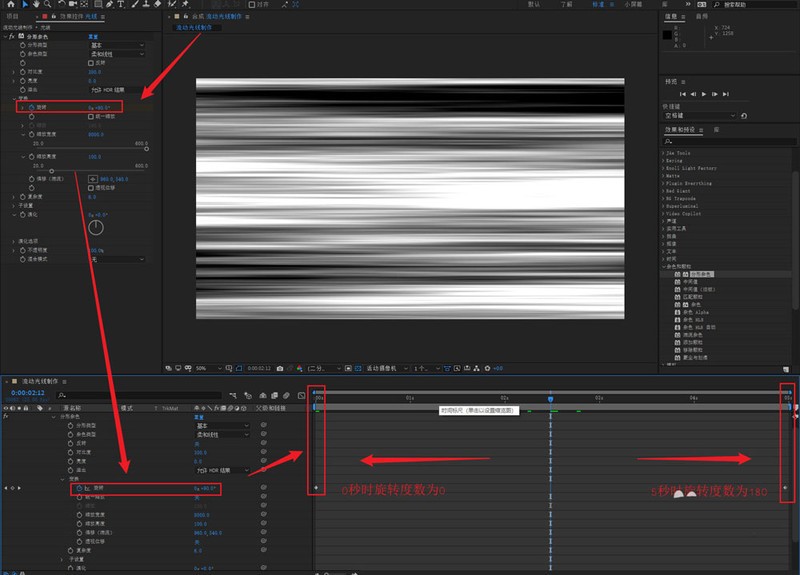Viewport: 800px width, 575px height.
Task: Toggle the 反转 checkbox
Action: click(91, 62)
